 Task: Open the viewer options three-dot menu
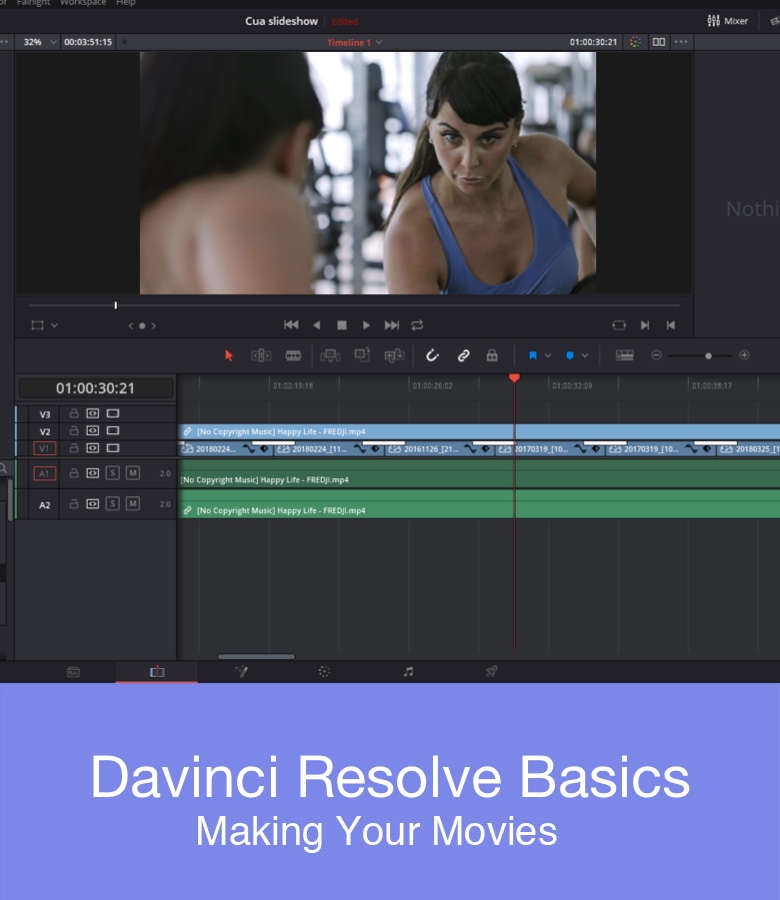pyautogui.click(x=681, y=42)
